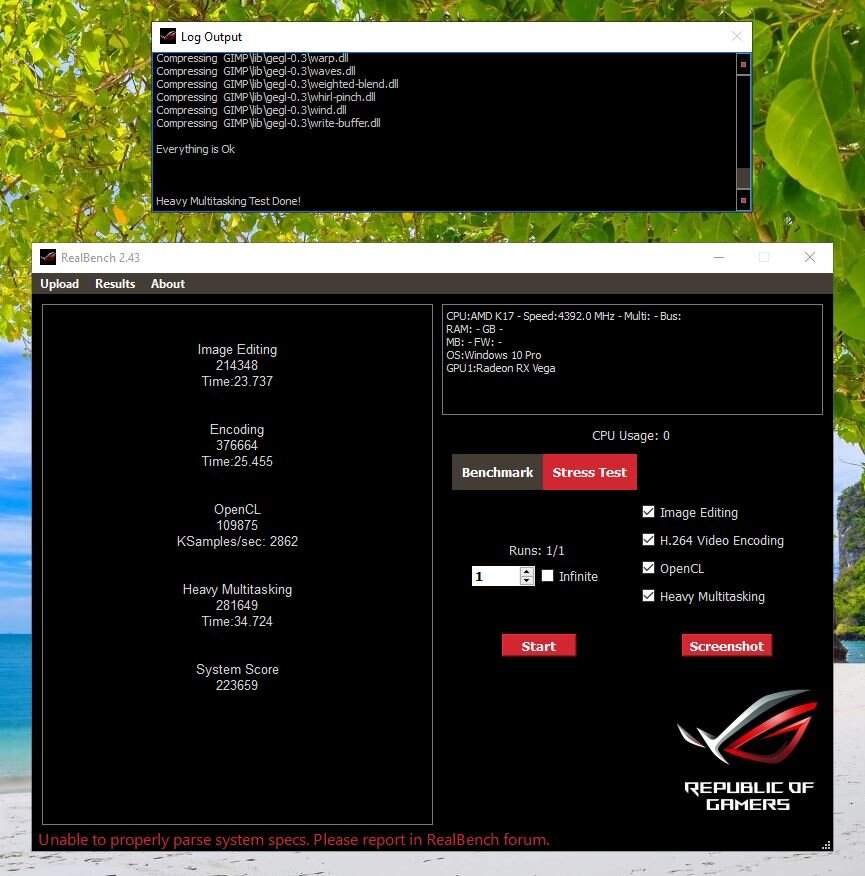Click the 'MB: - FW: -' spec line
This screenshot has height=876, width=865.
point(474,342)
